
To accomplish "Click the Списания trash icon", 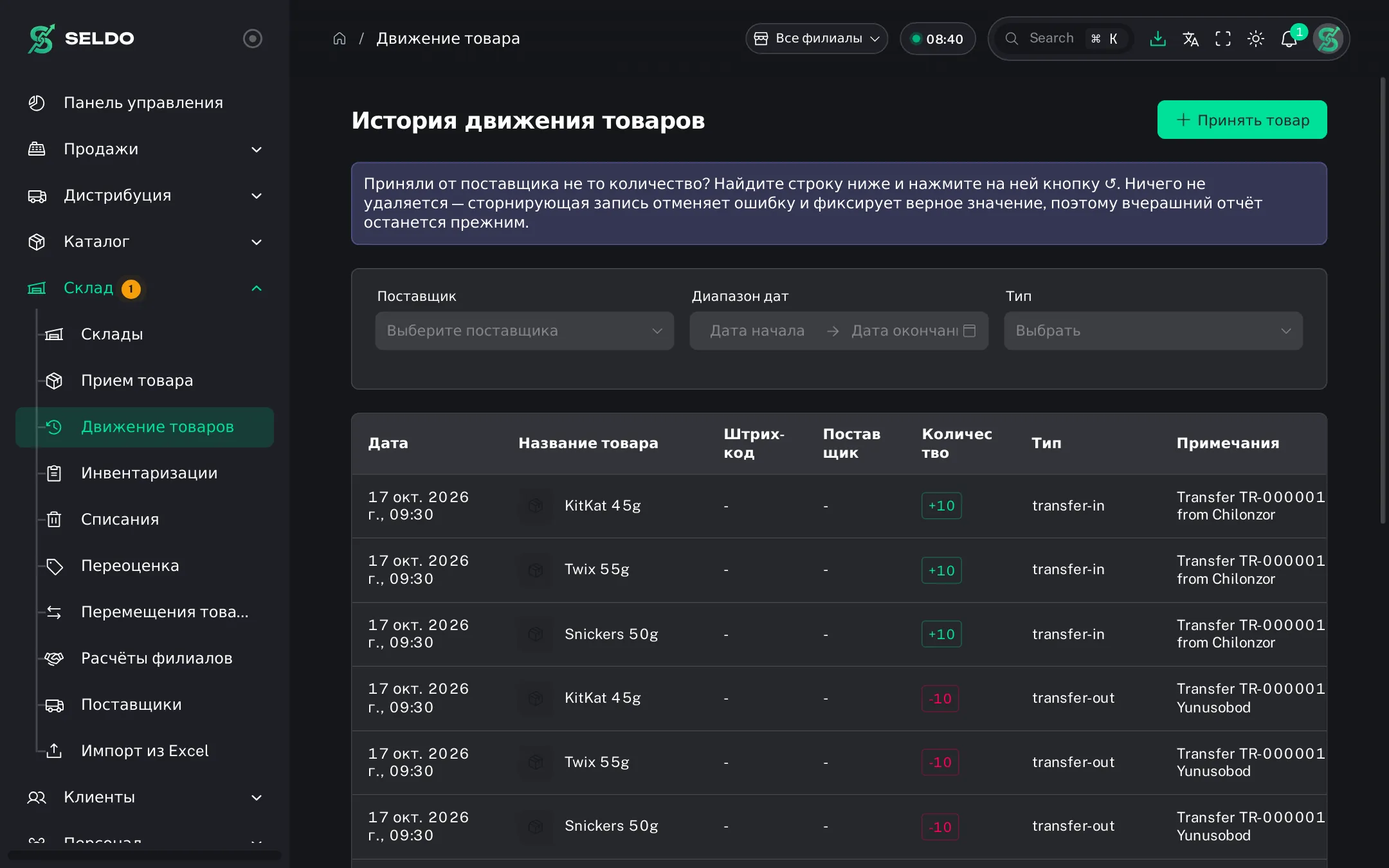I will pyautogui.click(x=54, y=520).
